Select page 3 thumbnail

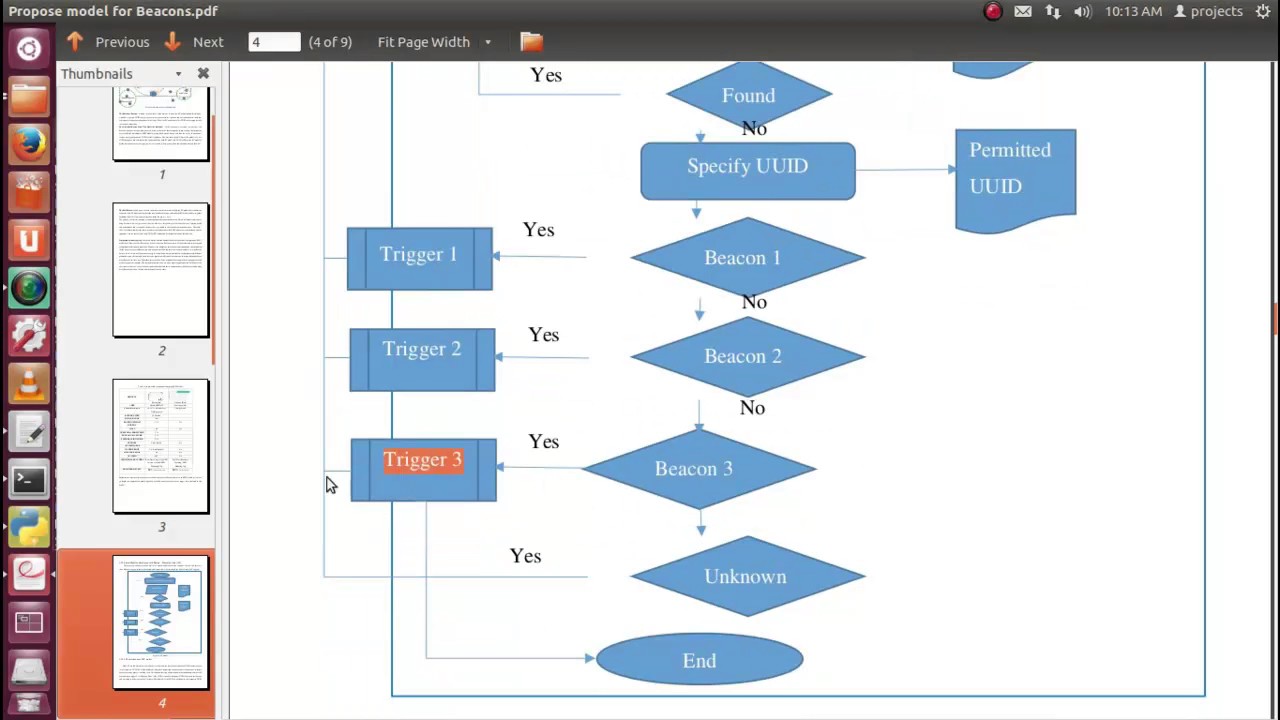(x=161, y=446)
